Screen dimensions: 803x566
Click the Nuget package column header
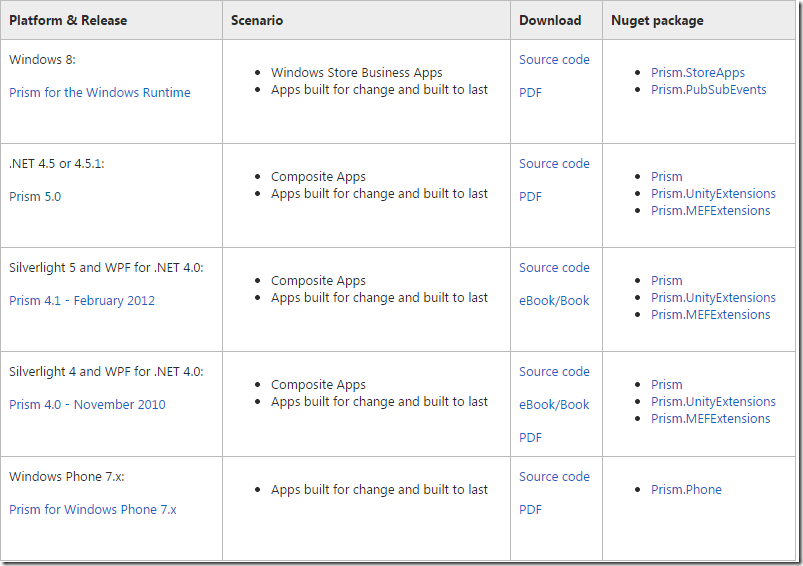pyautogui.click(x=657, y=20)
